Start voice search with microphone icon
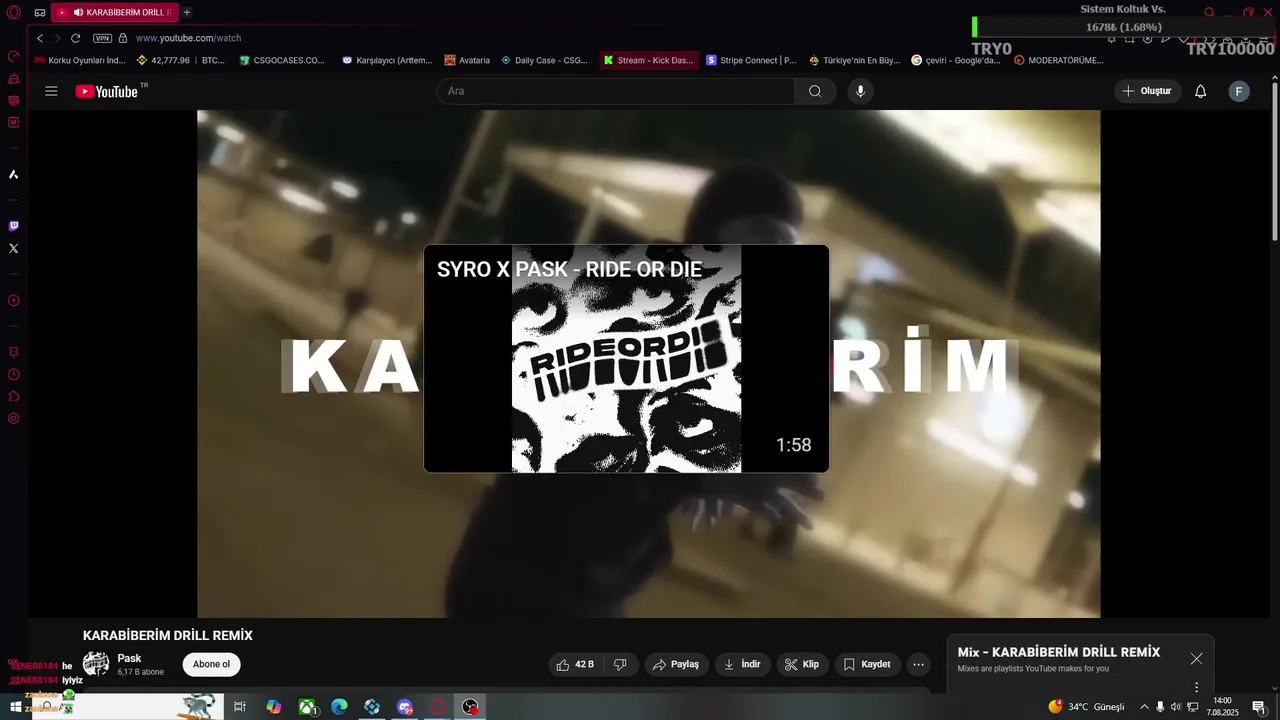This screenshot has width=1280, height=720. [860, 91]
